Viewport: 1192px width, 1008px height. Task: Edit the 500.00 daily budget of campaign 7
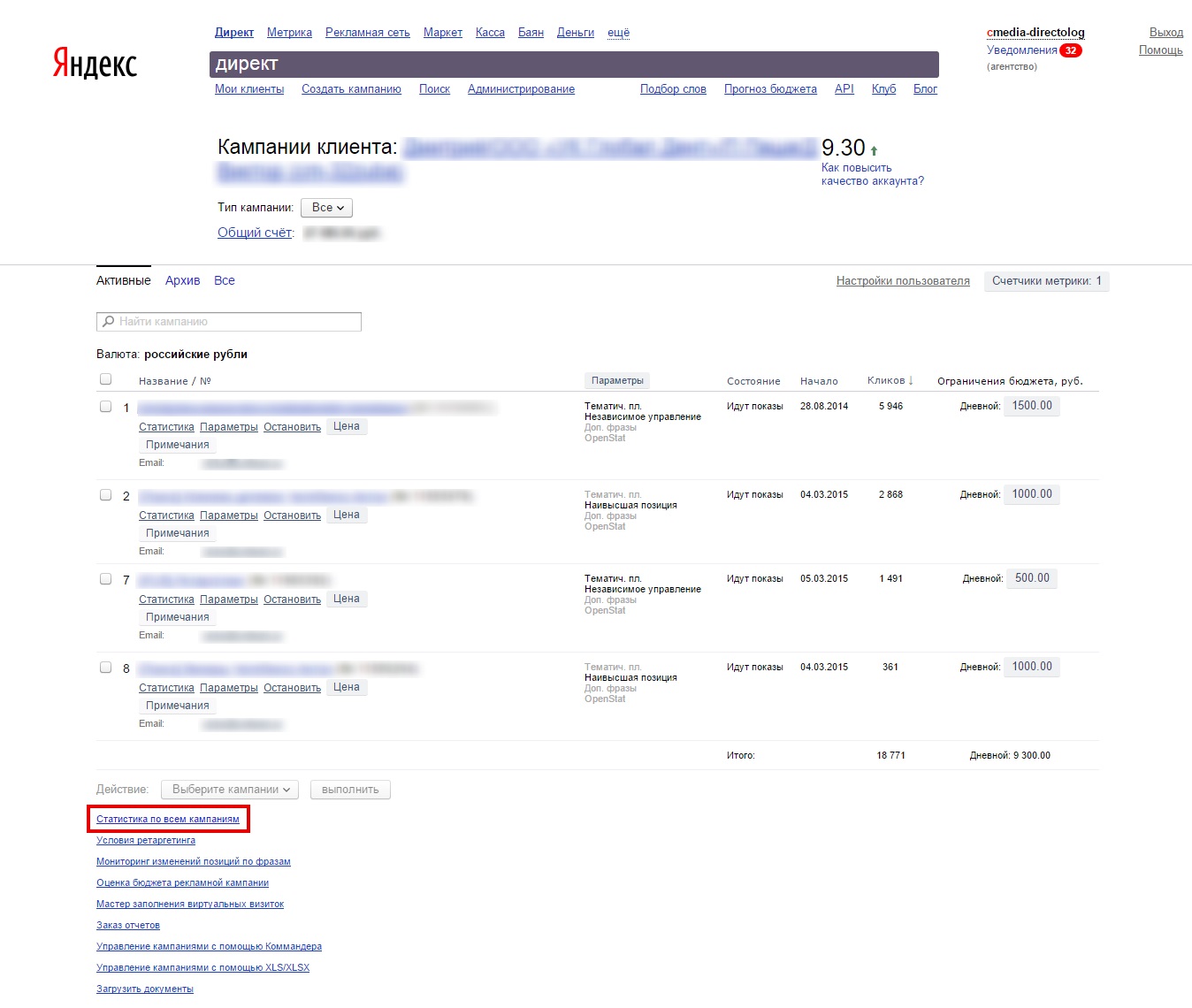1032,578
